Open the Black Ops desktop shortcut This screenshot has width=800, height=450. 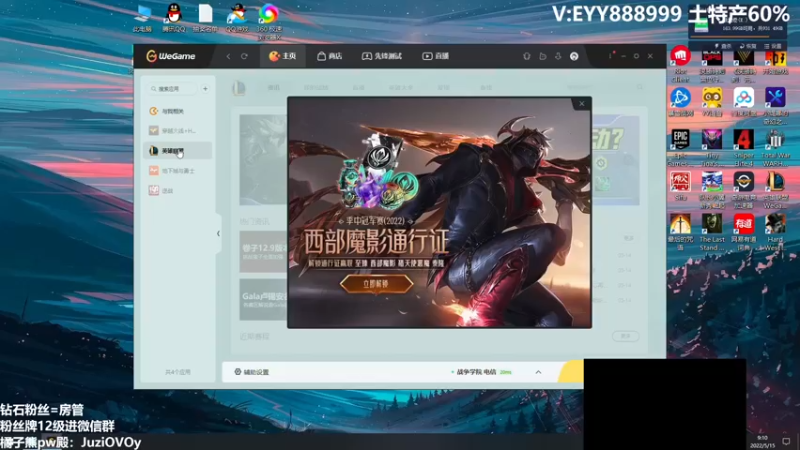[712, 64]
